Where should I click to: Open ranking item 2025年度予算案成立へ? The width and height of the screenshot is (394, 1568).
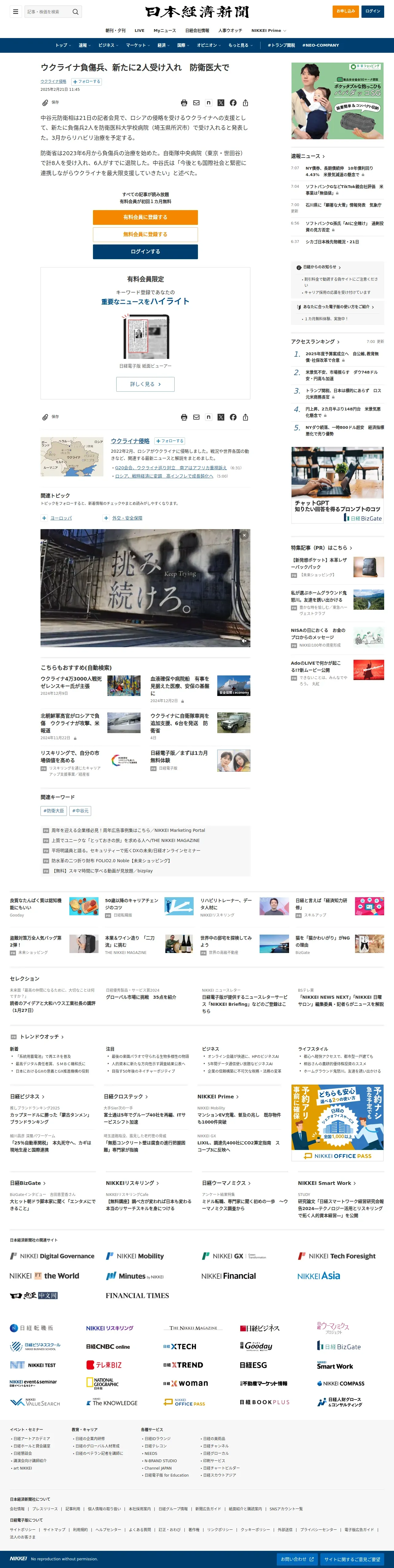click(343, 357)
